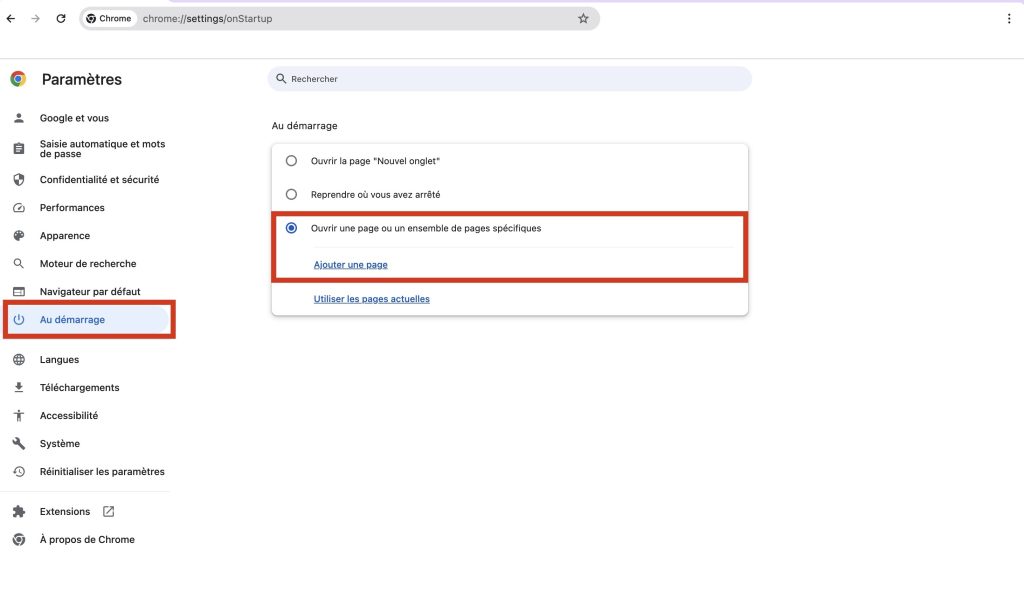Screen dimensions: 1024x613
Task: Open Confidentialité et sécurité settings
Action: [x=99, y=180]
